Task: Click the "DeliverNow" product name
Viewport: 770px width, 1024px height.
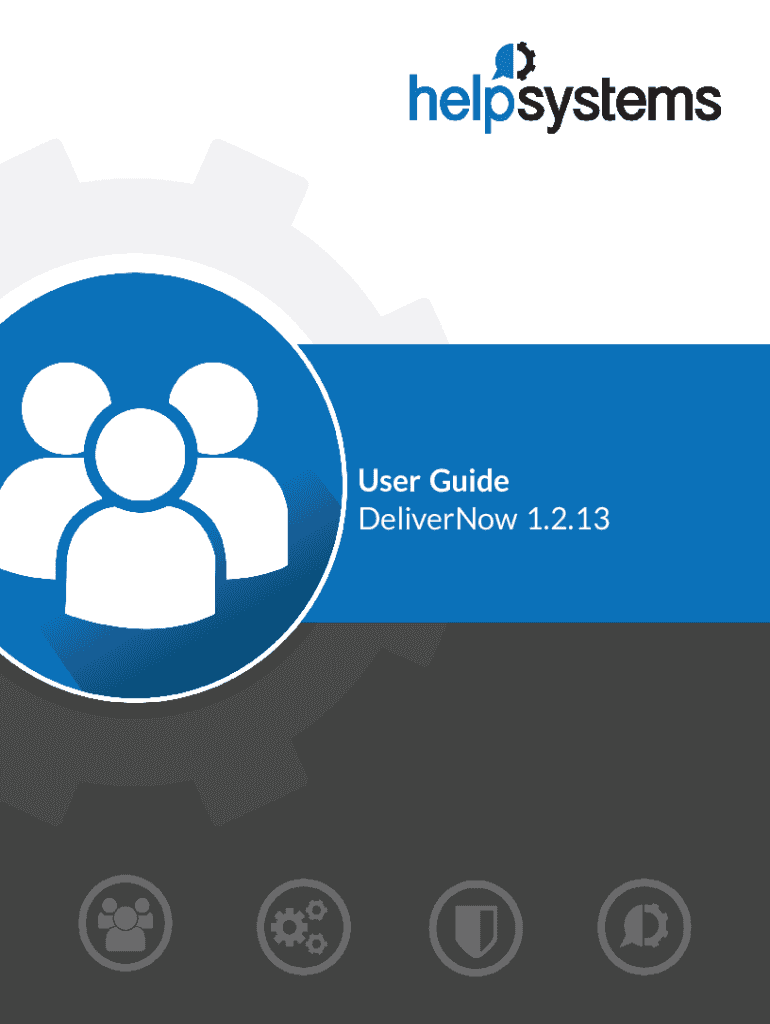Action: [x=438, y=520]
